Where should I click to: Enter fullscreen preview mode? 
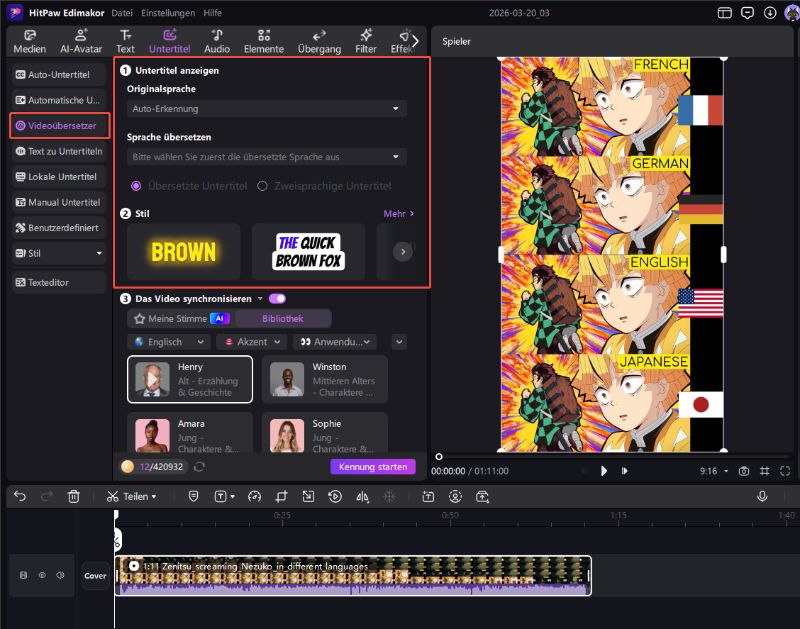tap(785, 470)
